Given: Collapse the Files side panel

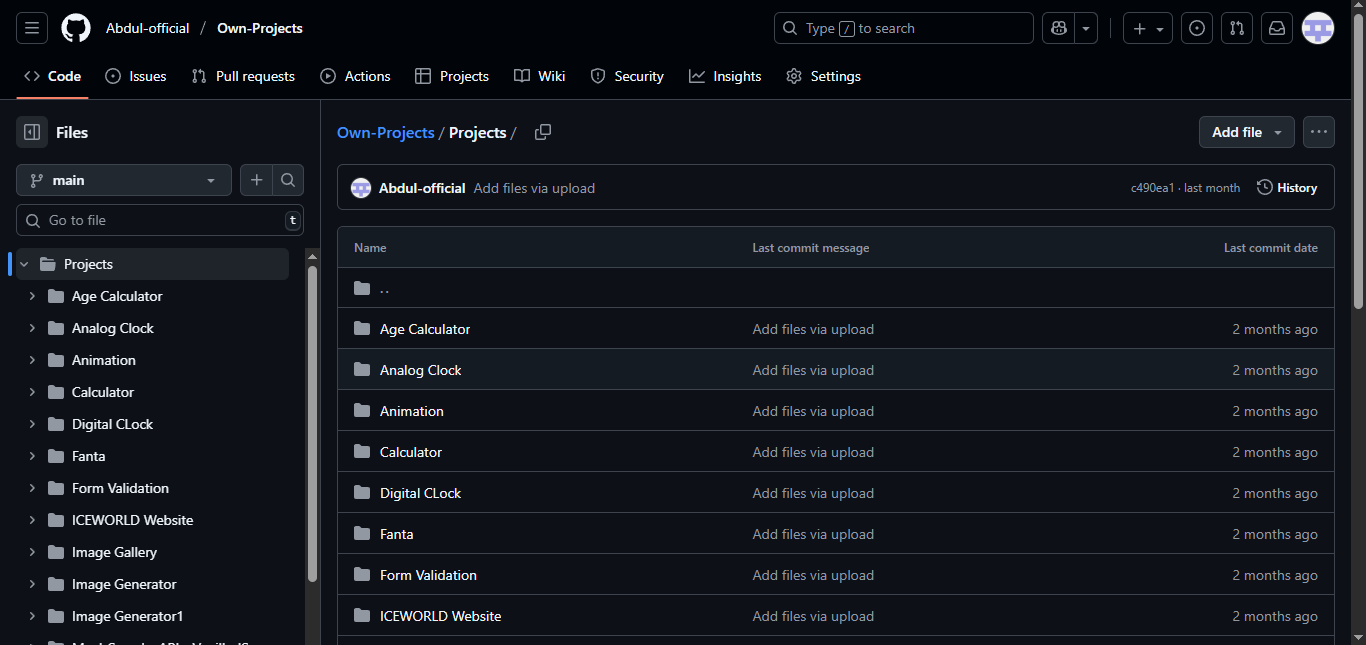Looking at the screenshot, I should (x=32, y=132).
